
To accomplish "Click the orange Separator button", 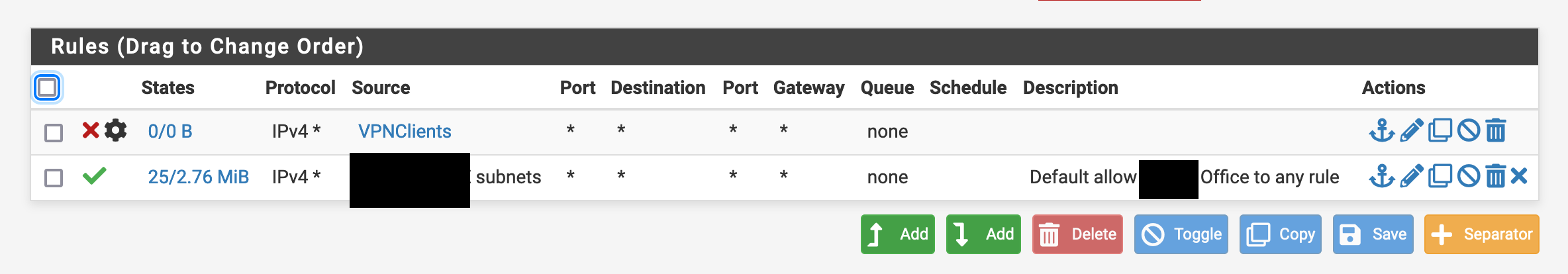I will [1482, 234].
